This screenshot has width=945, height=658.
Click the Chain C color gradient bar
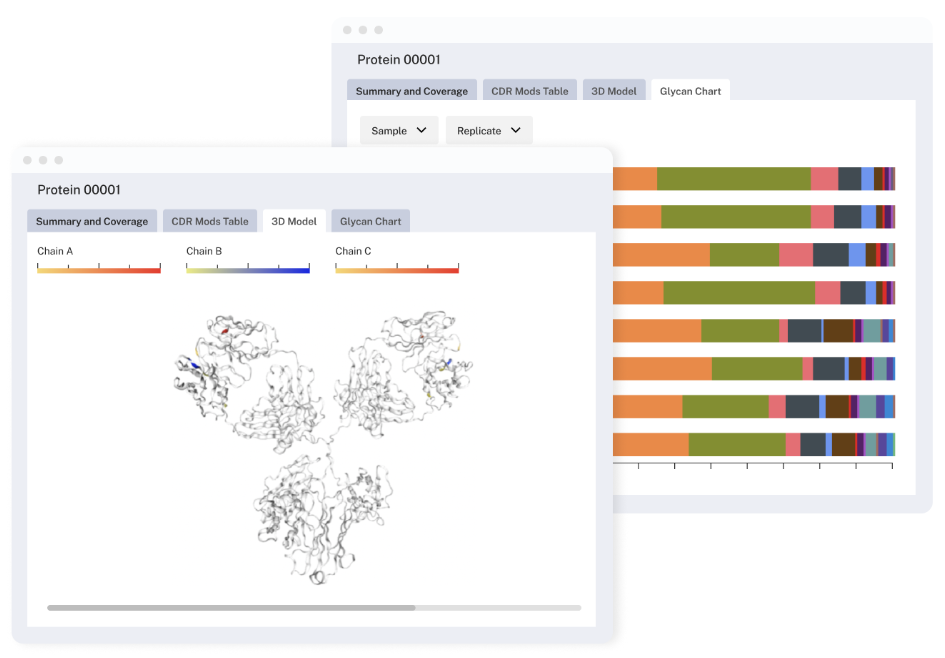397,270
